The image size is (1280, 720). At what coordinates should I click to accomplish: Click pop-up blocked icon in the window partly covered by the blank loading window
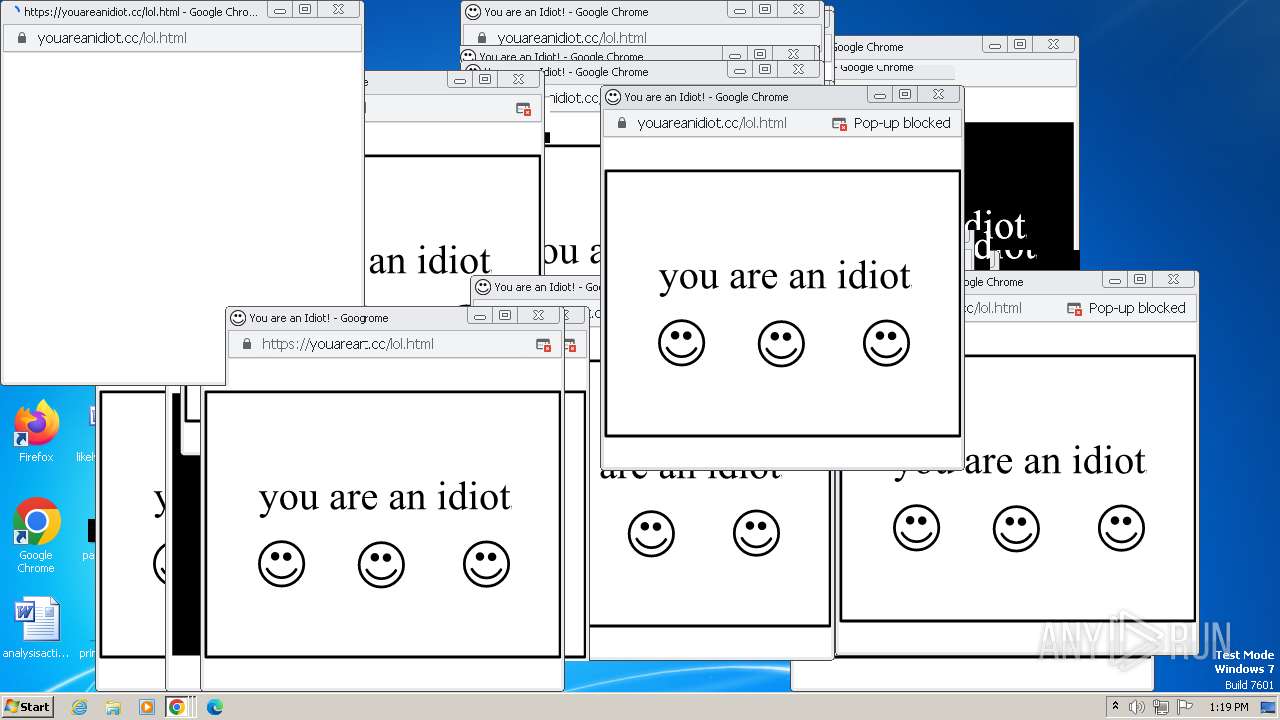click(x=523, y=109)
